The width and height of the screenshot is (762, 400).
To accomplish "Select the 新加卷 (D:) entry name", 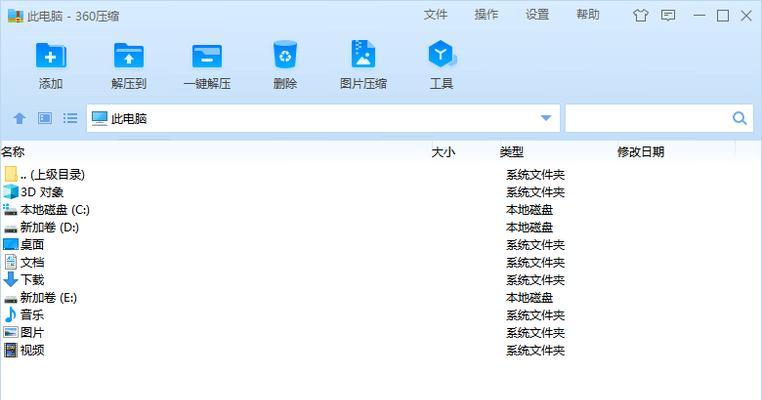I will [x=50, y=227].
